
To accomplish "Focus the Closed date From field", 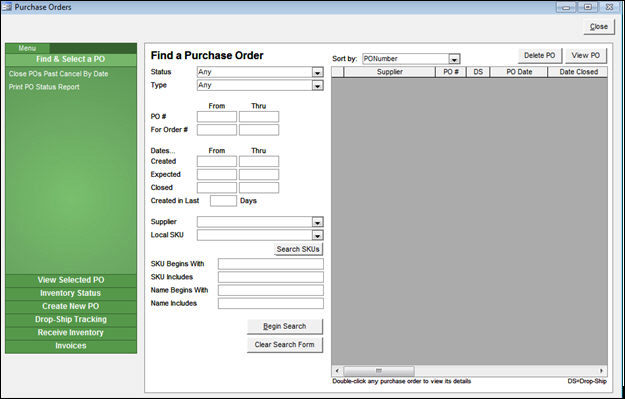I will (217, 188).
